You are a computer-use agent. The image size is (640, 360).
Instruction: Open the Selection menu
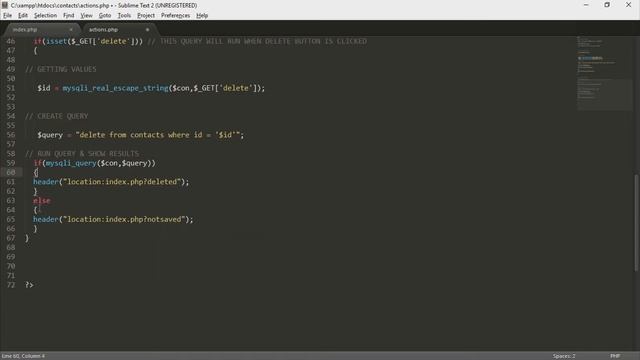pyautogui.click(x=45, y=16)
